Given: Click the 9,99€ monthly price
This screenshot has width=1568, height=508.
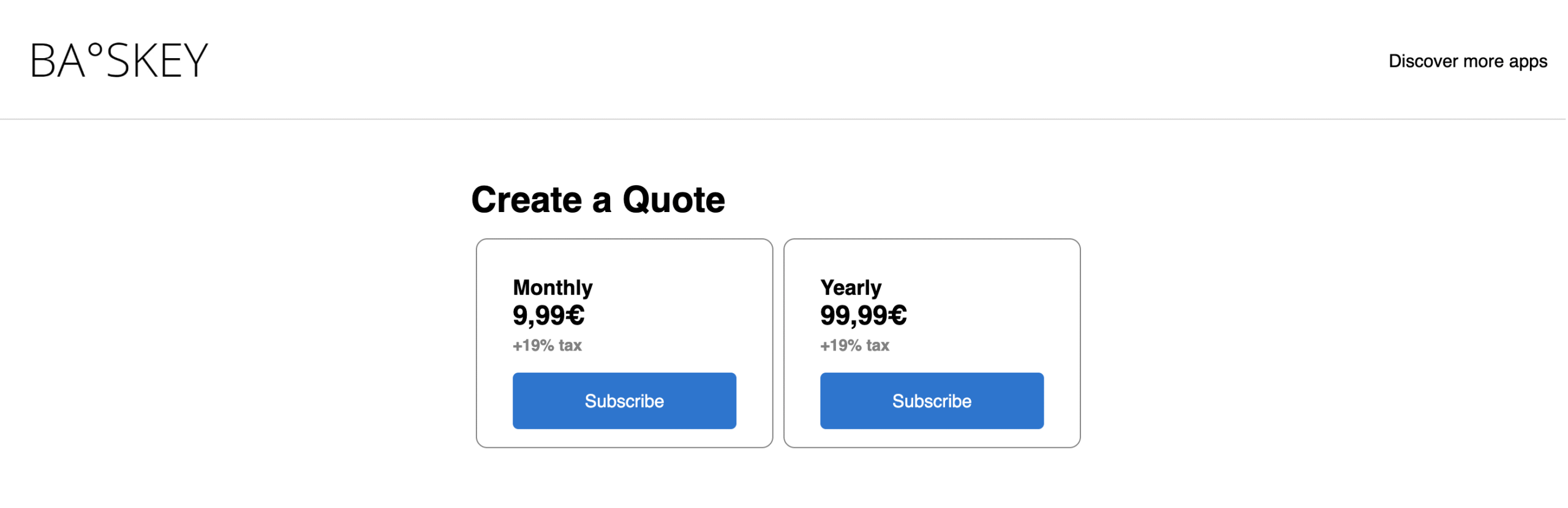Looking at the screenshot, I should tap(548, 316).
